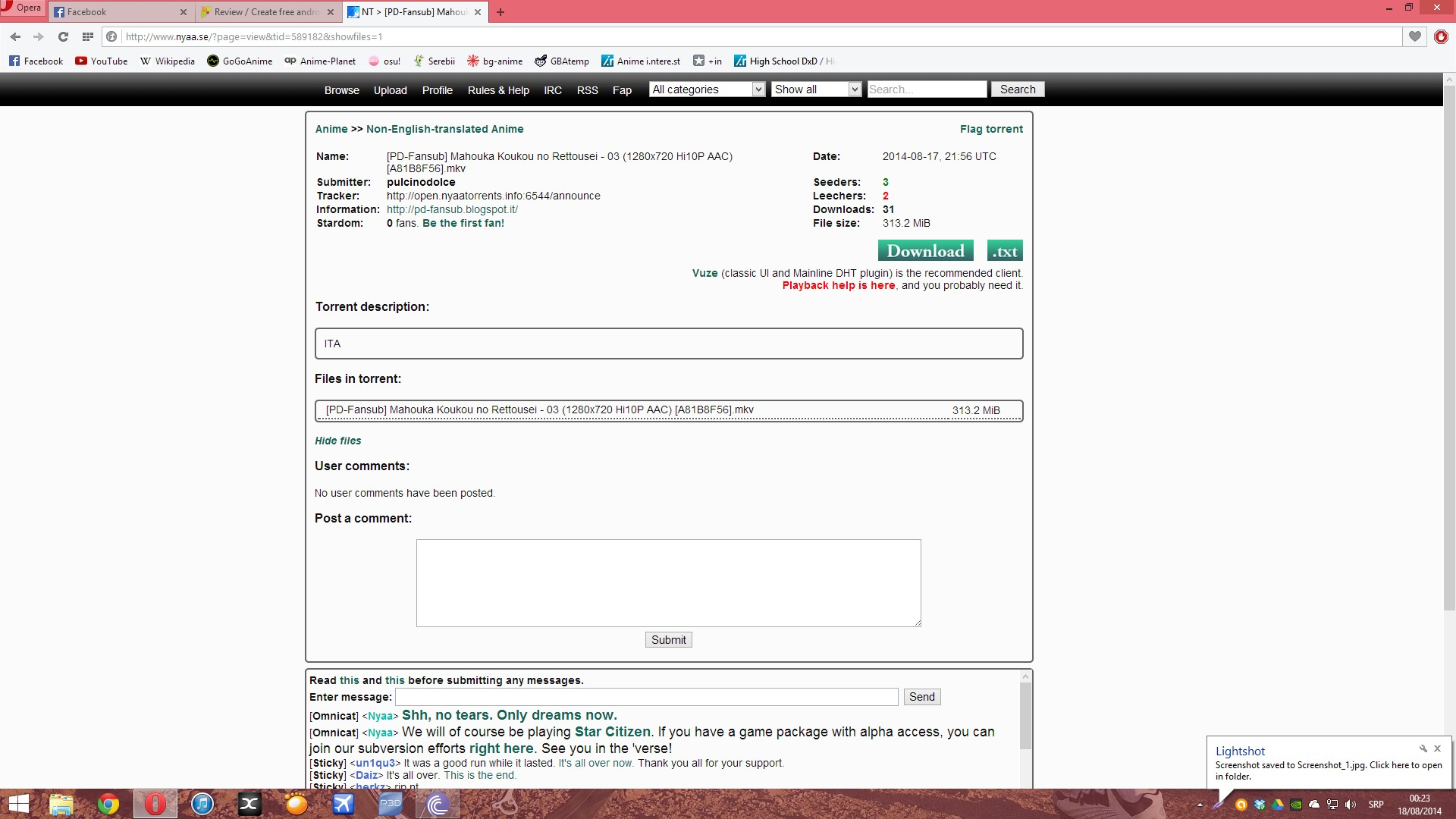
Task: Click Be the first fan link
Action: [463, 223]
